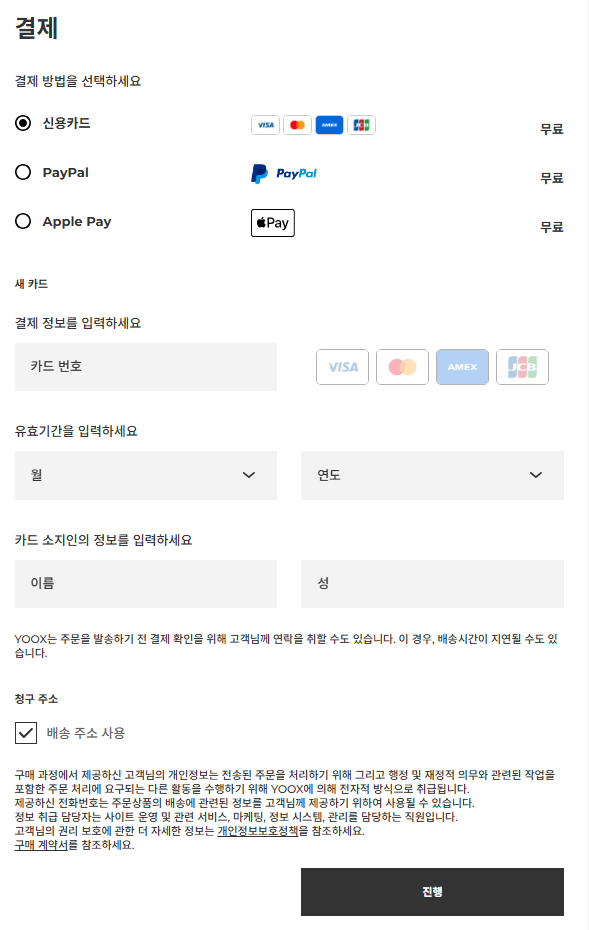Click the Apple Pay logo badge
This screenshot has width=589, height=930.
click(x=272, y=222)
